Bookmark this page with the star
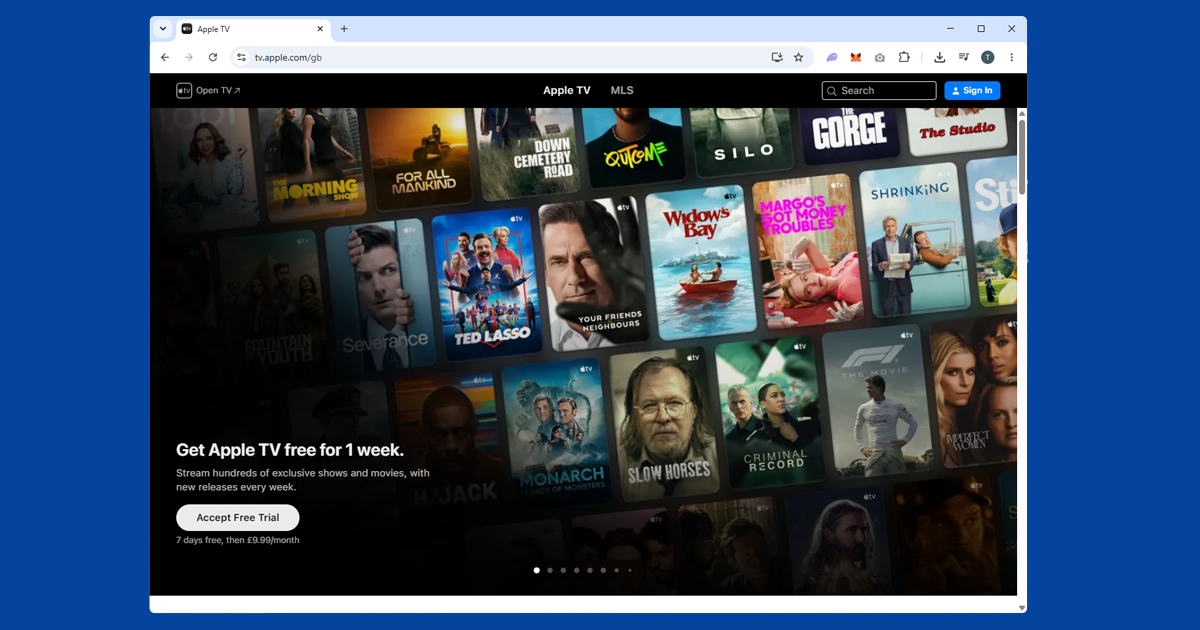 [x=798, y=58]
